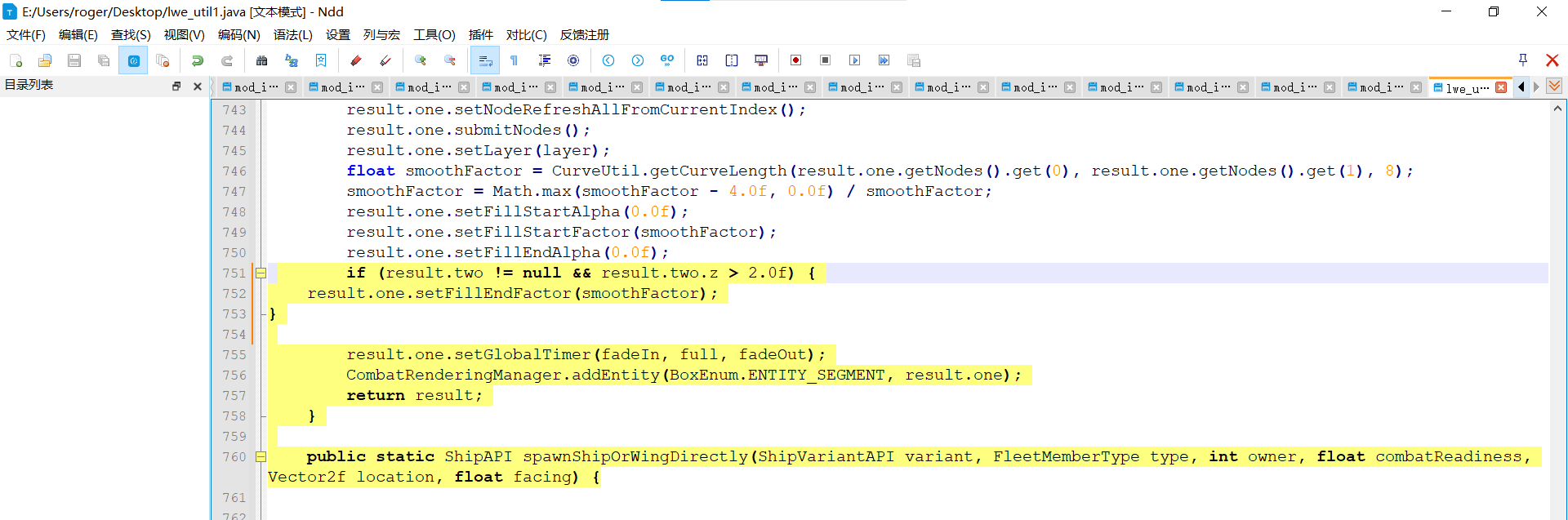Toggle the word wrap toolbar button
Image resolution: width=1568 pixels, height=520 pixels.
coord(485,60)
